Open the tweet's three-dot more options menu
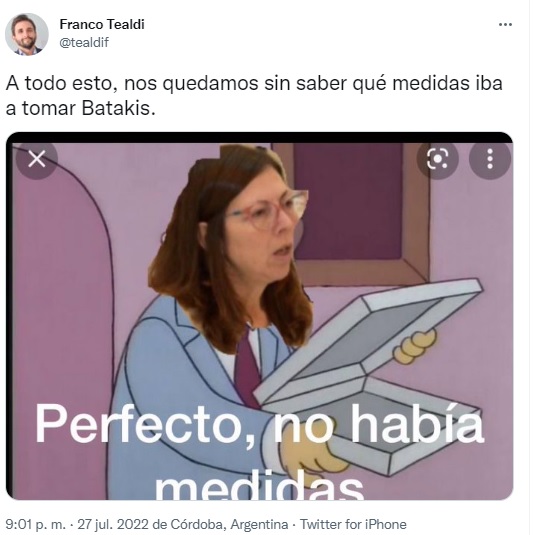Image resolution: width=541 pixels, height=535 pixels. tap(505, 24)
